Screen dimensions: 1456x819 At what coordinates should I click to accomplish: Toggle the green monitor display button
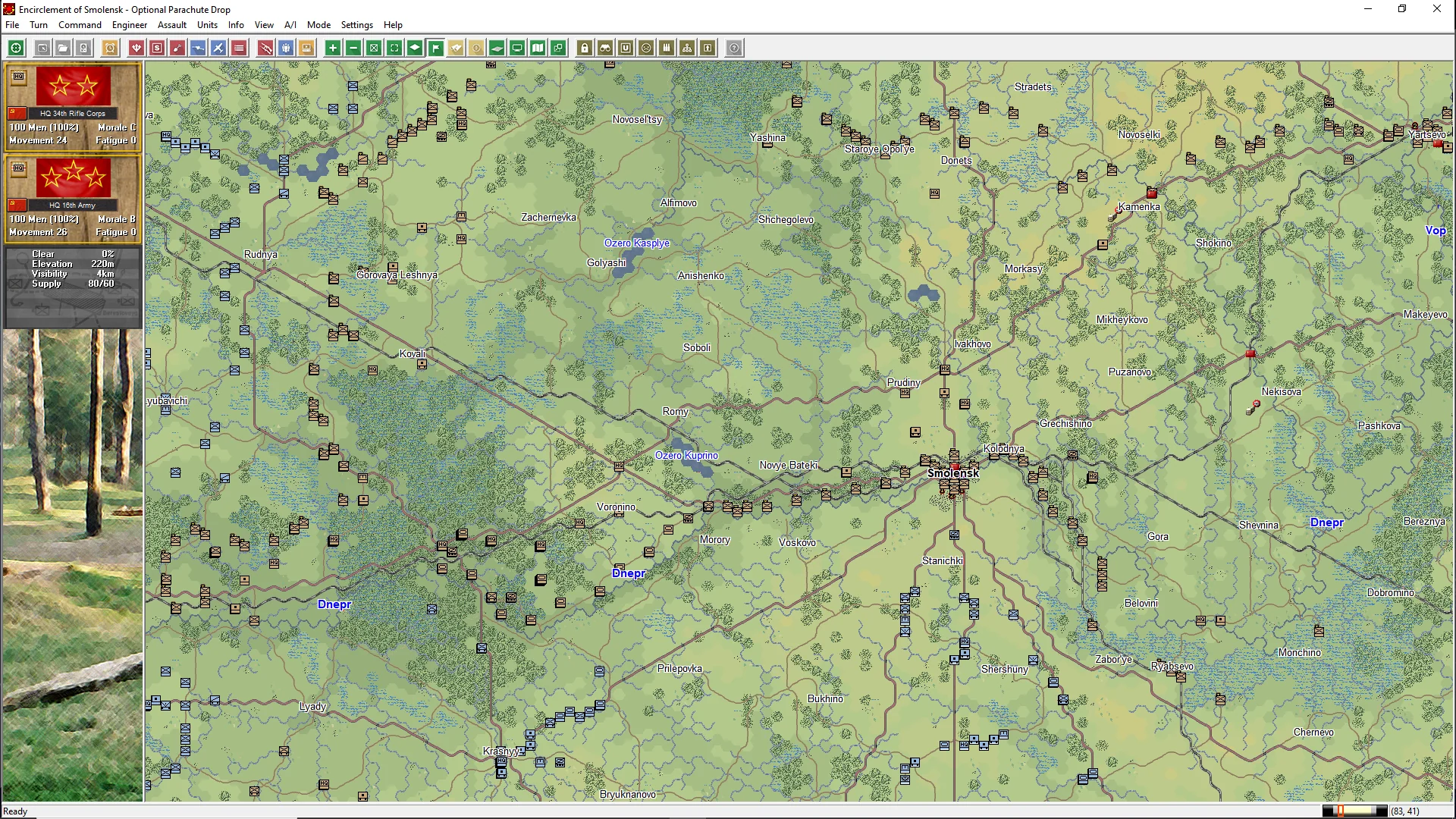click(517, 48)
